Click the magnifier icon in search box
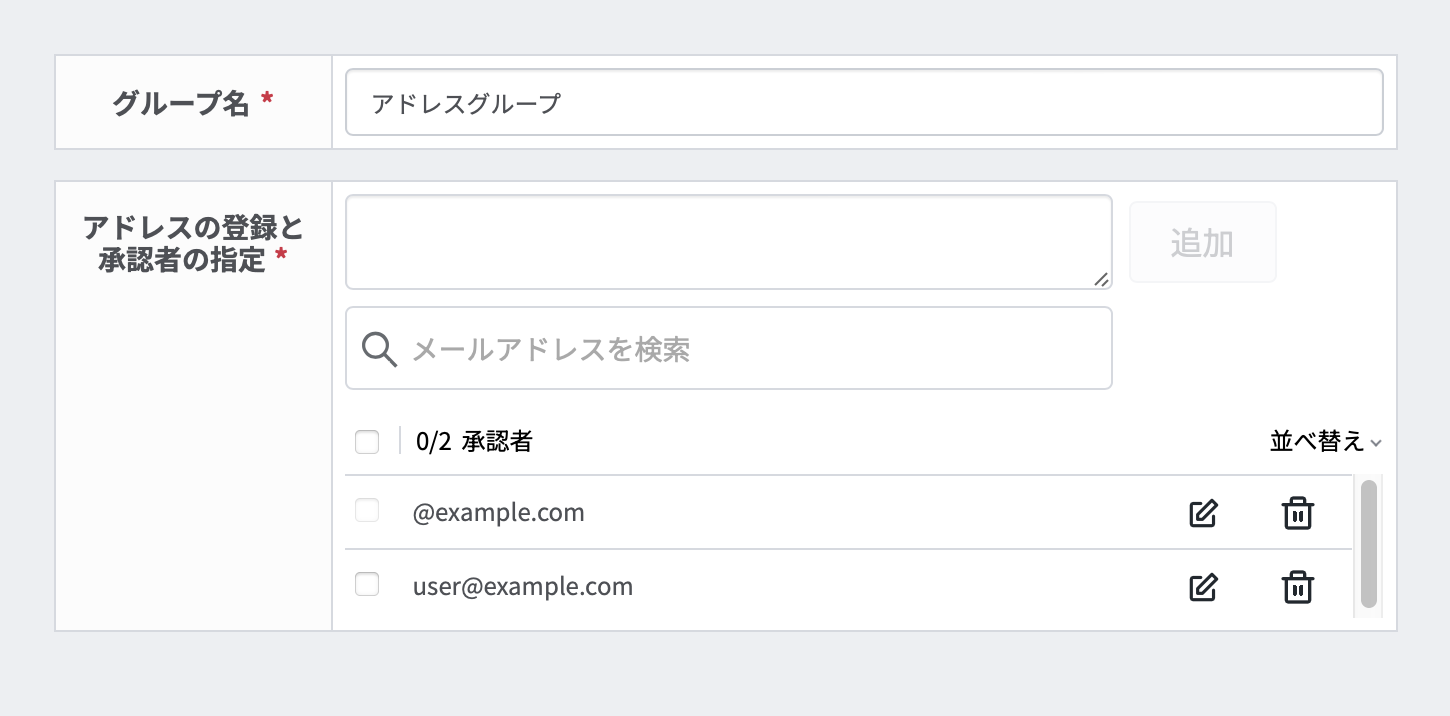Viewport: 1450px width, 716px height. pyautogui.click(x=380, y=349)
